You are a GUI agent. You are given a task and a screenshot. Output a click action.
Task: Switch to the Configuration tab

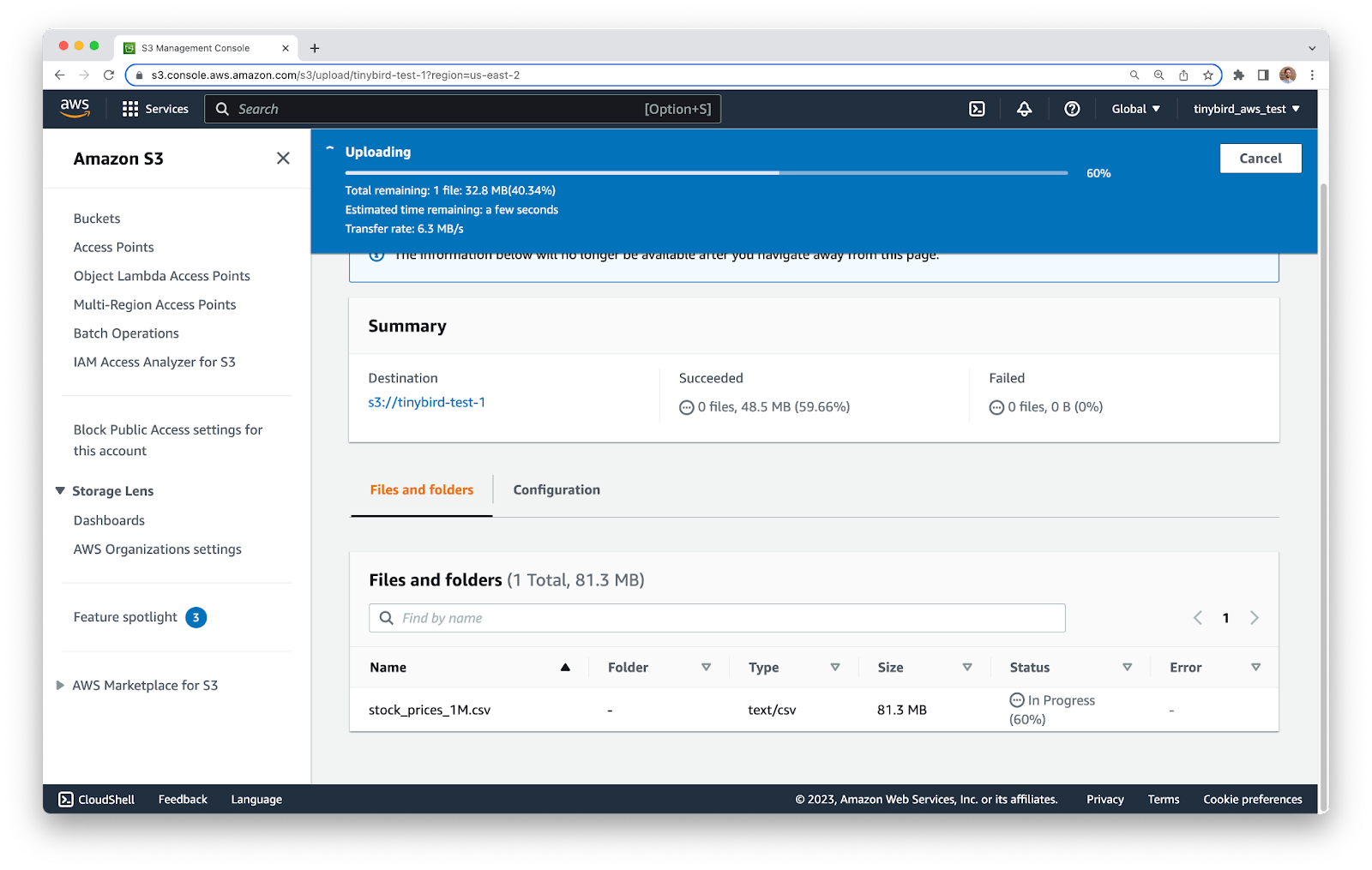pos(557,490)
